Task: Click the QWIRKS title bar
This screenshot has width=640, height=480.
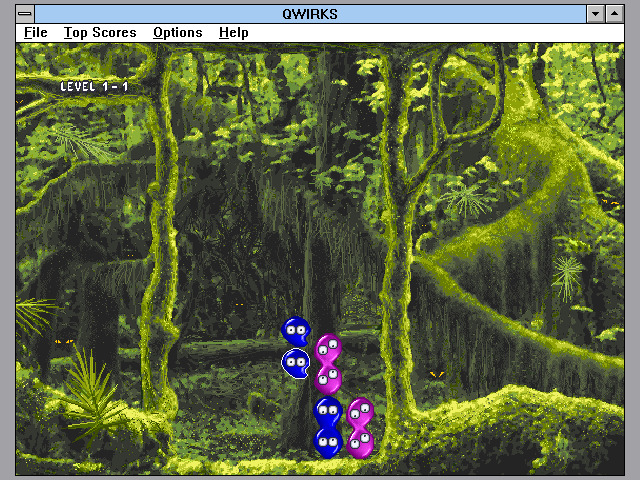Action: click(x=310, y=14)
